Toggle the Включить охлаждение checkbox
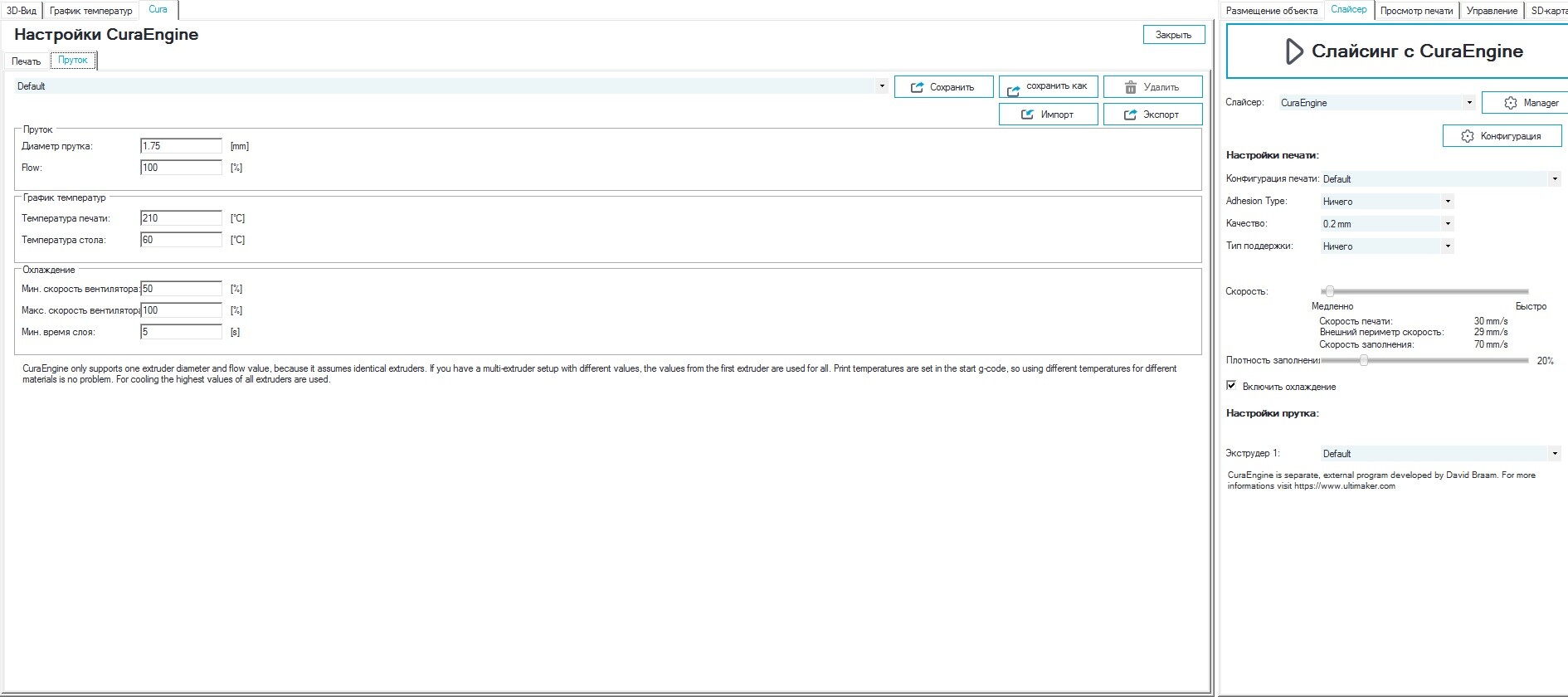This screenshot has height=697, width=1568. pos(1231,386)
